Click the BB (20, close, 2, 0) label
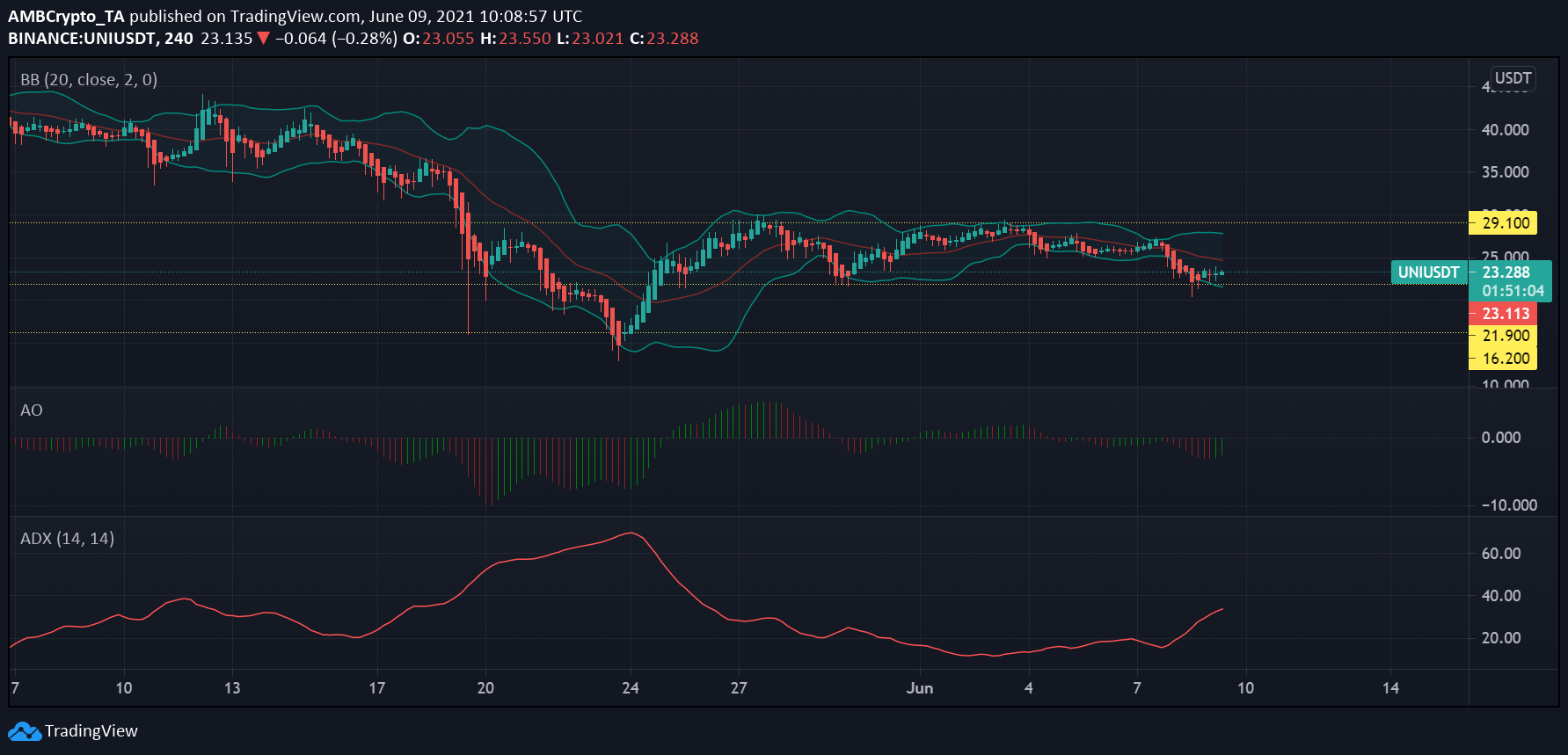This screenshot has height=755, width=1568. [x=89, y=80]
